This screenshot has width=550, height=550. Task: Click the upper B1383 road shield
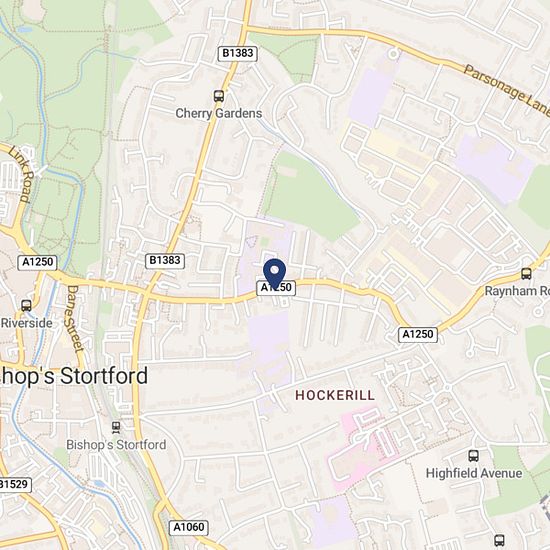tap(237, 53)
